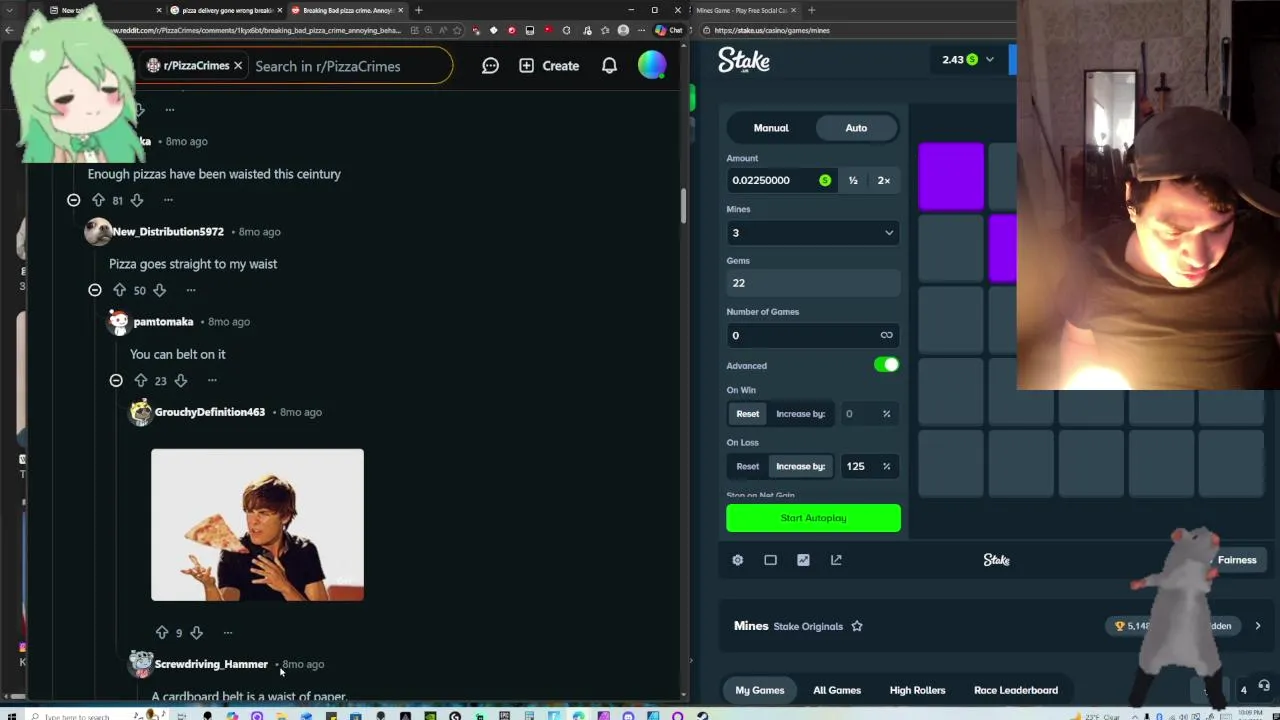Open more options for the 81-point comment

tap(169, 200)
